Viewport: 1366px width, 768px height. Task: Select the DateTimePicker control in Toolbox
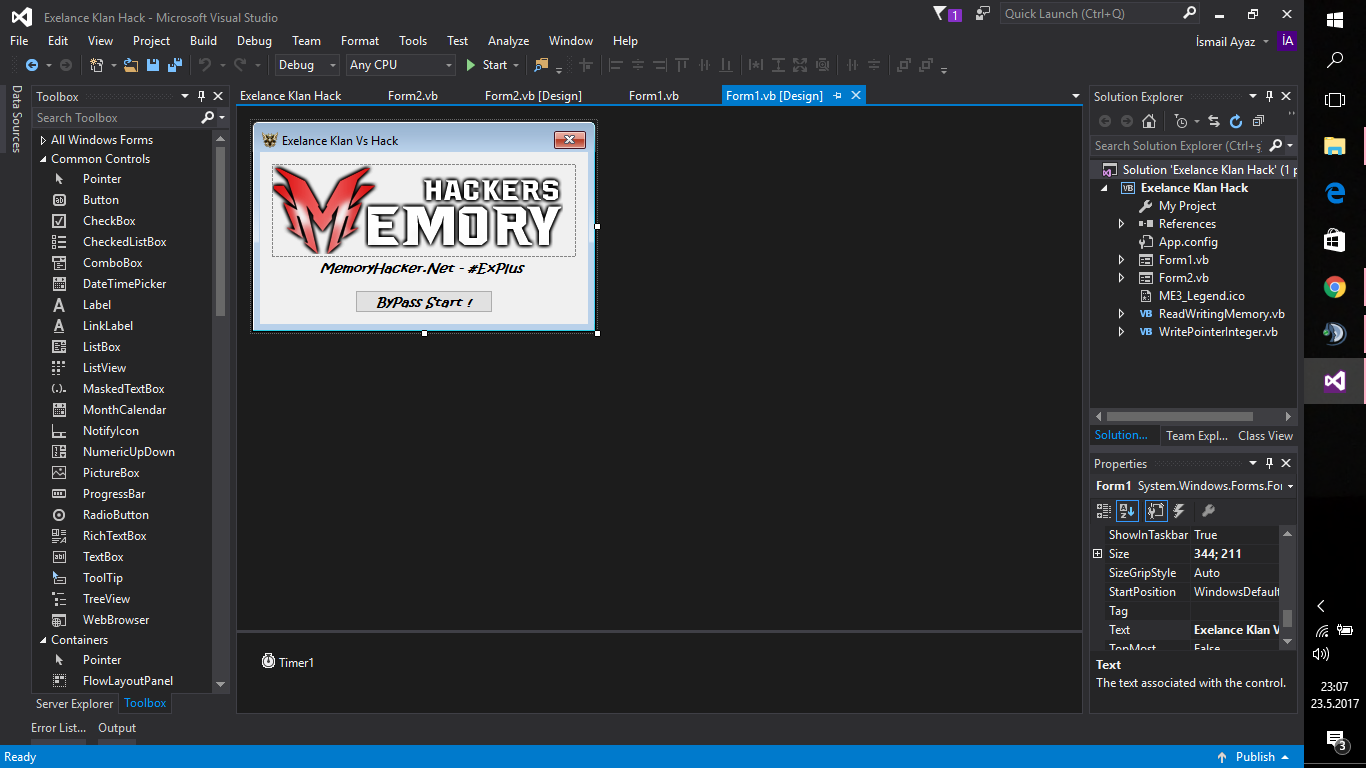tap(124, 284)
